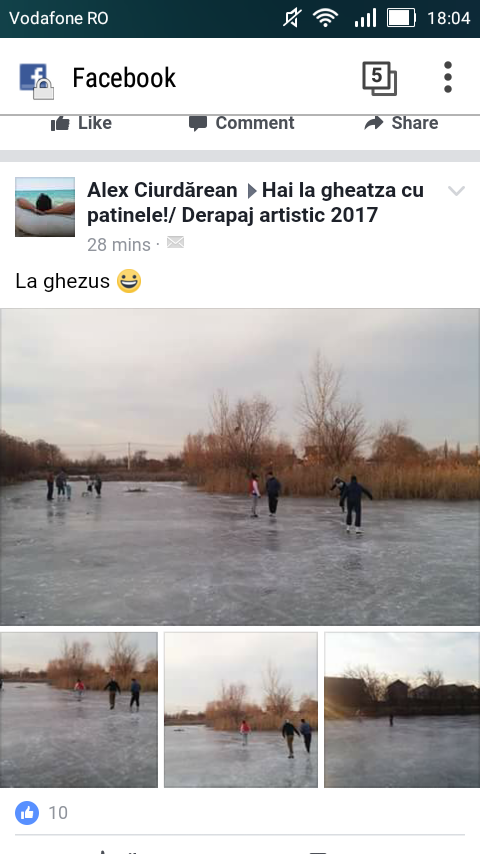This screenshot has width=480, height=854.
Task: Tap the Facebook app logo icon
Action: pos(36,81)
